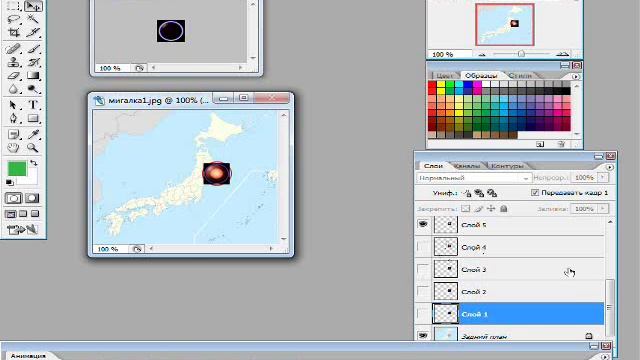Viewport: 640px width, 360px height.
Task: Select the Type tool
Action: (x=33, y=105)
